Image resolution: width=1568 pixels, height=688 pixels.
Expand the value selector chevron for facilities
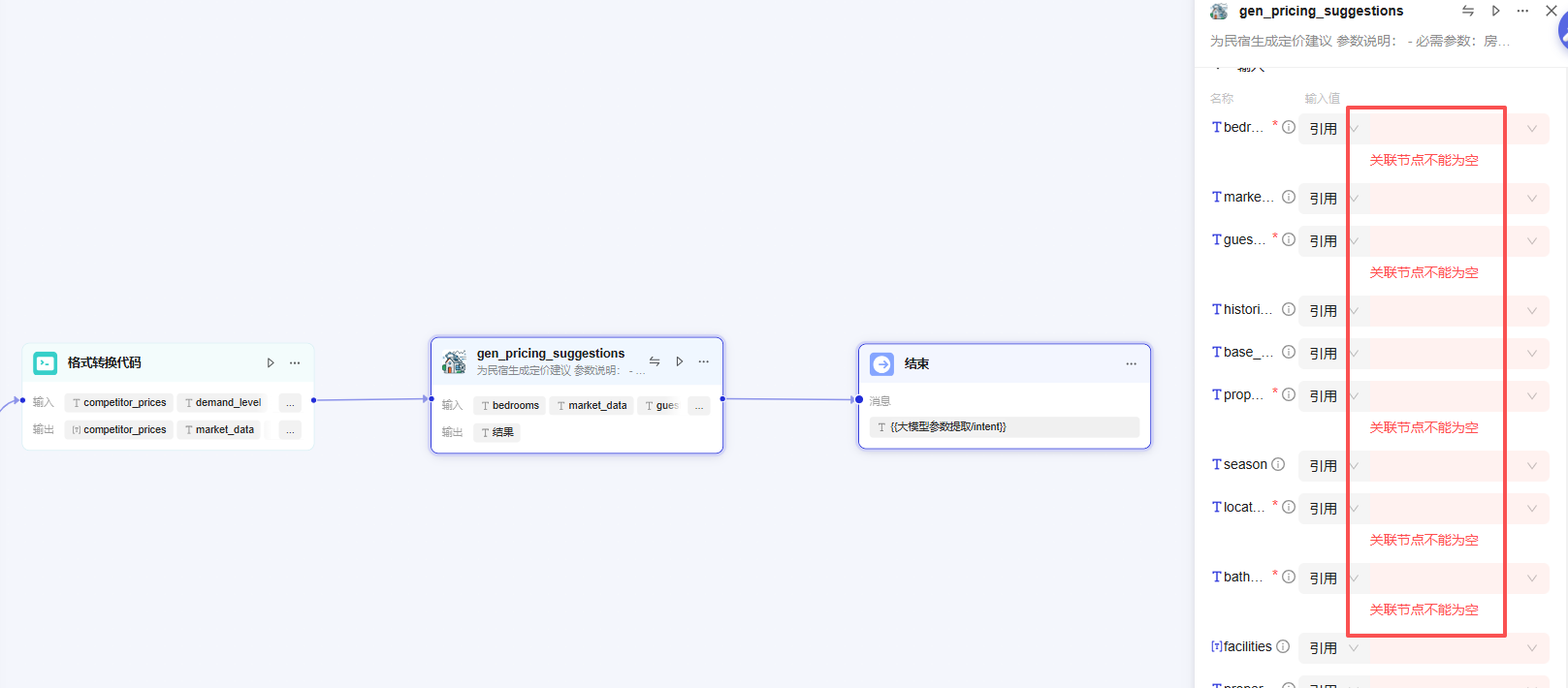pos(1532,647)
